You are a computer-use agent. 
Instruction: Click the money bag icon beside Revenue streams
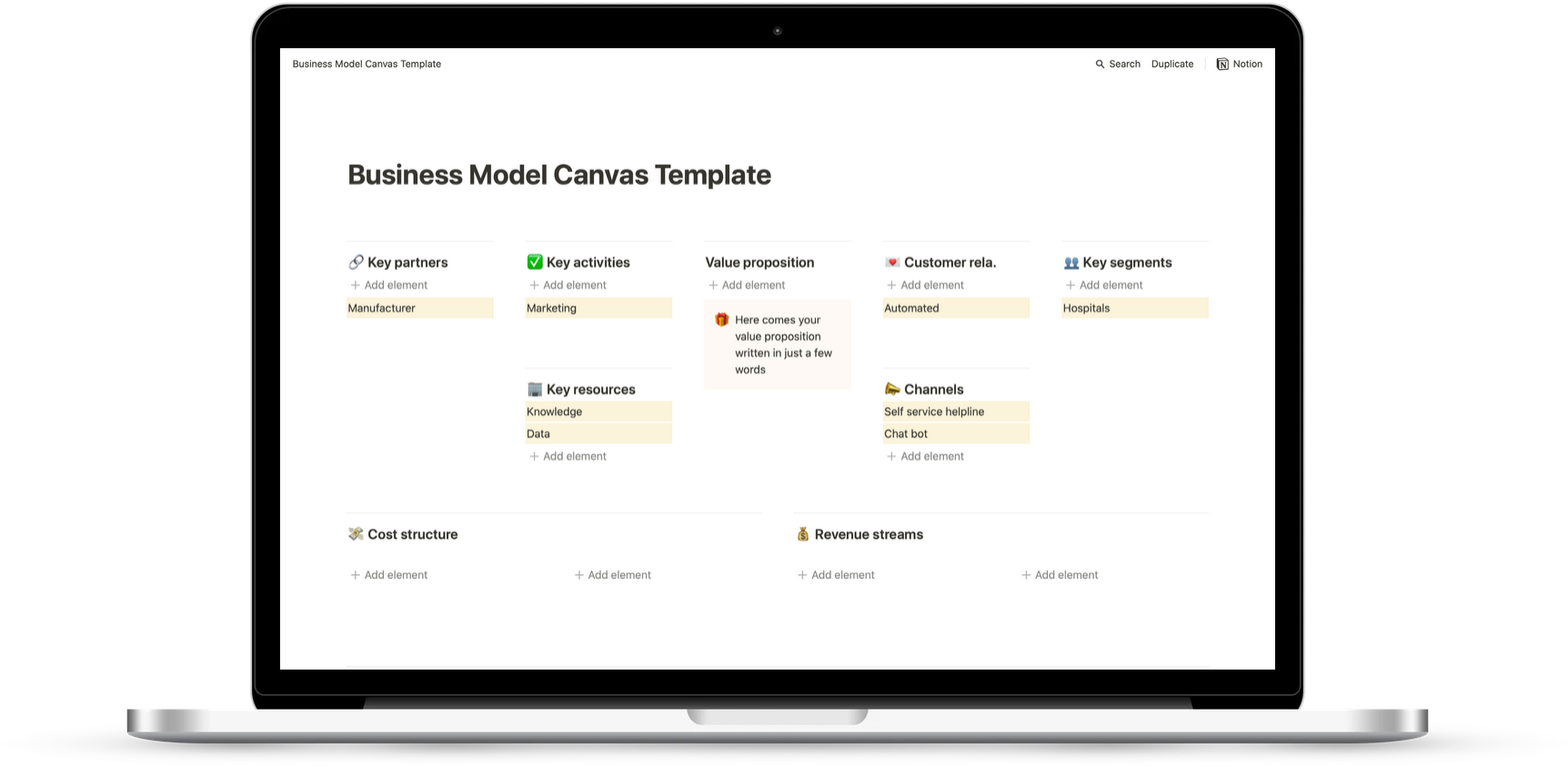[803, 535]
